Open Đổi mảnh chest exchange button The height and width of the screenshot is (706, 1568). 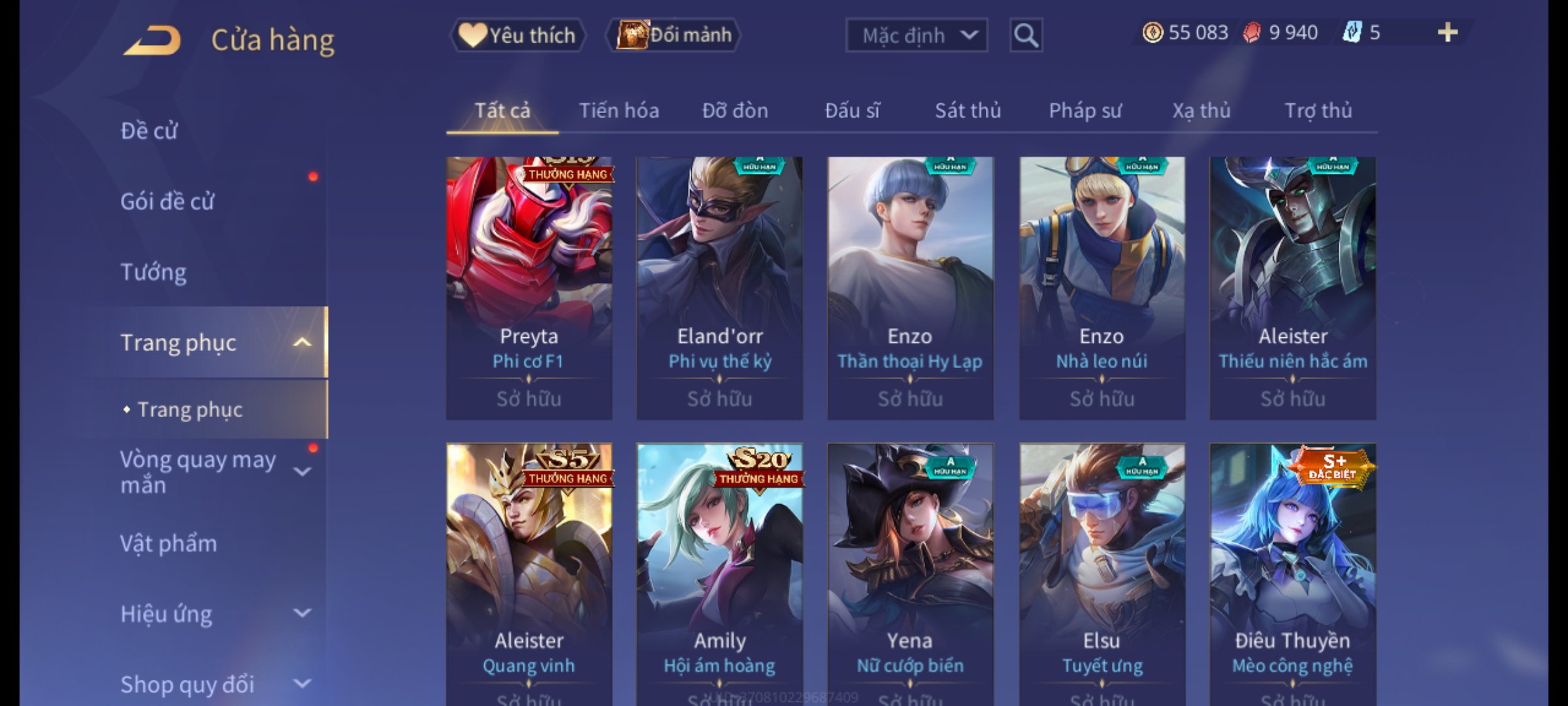click(x=674, y=35)
